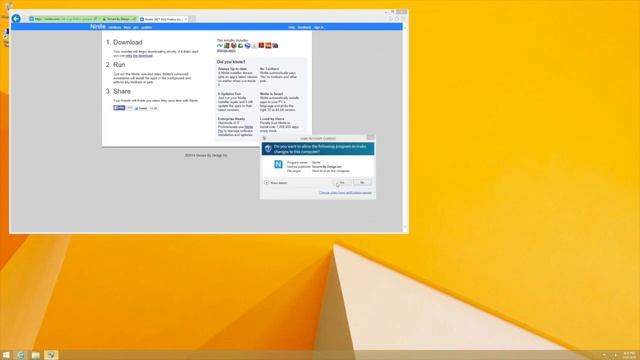
Task: Click the '1. Download' heading
Action: (x=124, y=42)
